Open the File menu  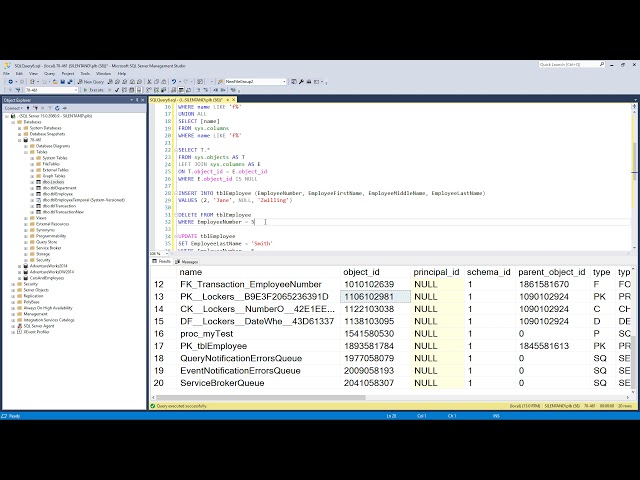coord(7,73)
